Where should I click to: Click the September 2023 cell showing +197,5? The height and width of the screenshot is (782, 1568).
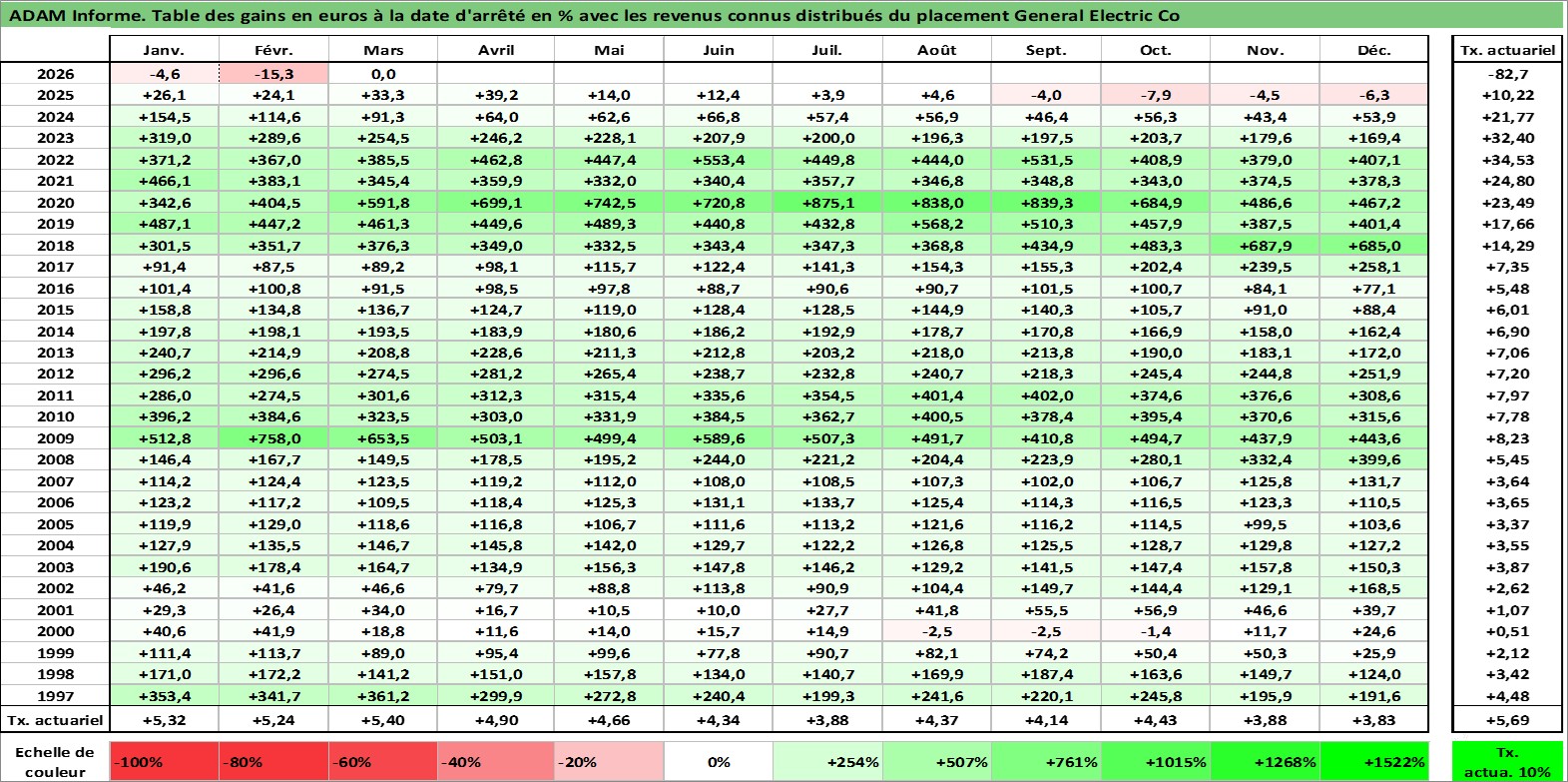(1046, 138)
